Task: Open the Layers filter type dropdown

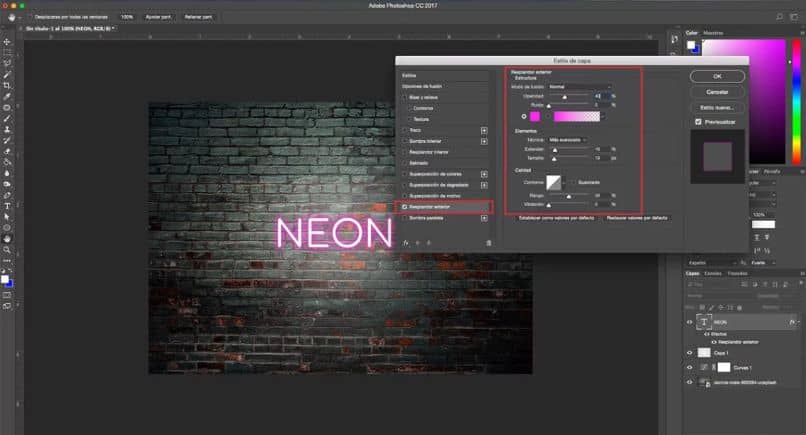Action: [x=712, y=284]
